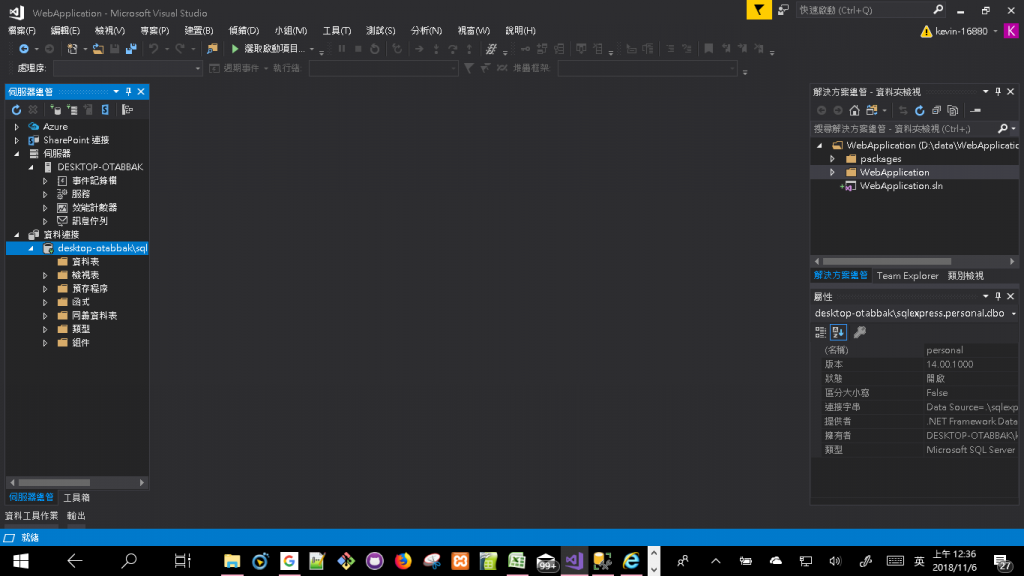The height and width of the screenshot is (576, 1024).
Task: Collapse the 資料連接 node
Action: [x=17, y=234]
